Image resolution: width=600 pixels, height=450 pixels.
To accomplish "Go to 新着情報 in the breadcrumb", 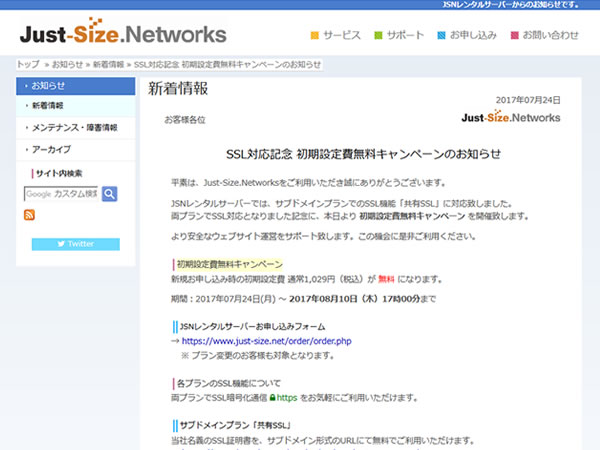I will click(108, 64).
